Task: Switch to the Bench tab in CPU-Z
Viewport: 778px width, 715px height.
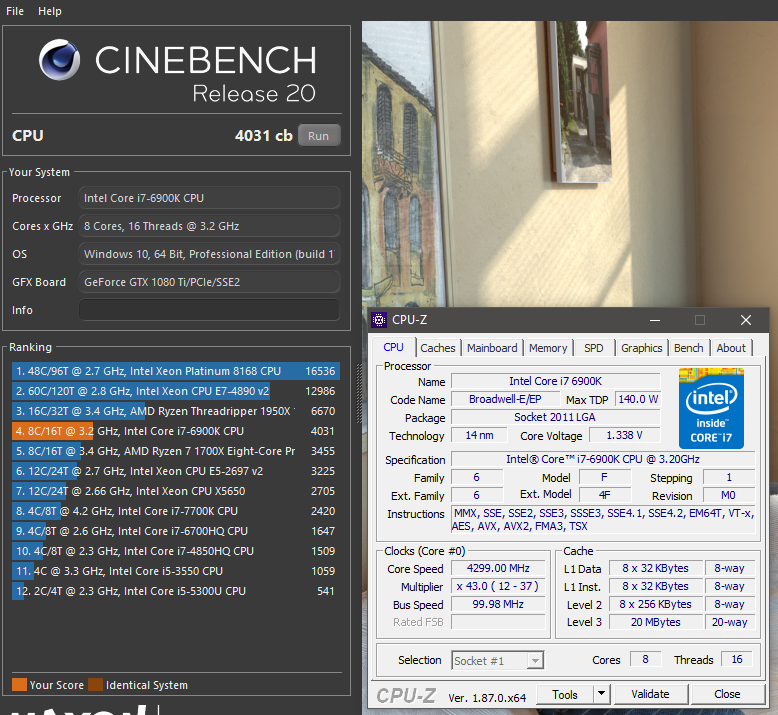Action: coord(689,348)
